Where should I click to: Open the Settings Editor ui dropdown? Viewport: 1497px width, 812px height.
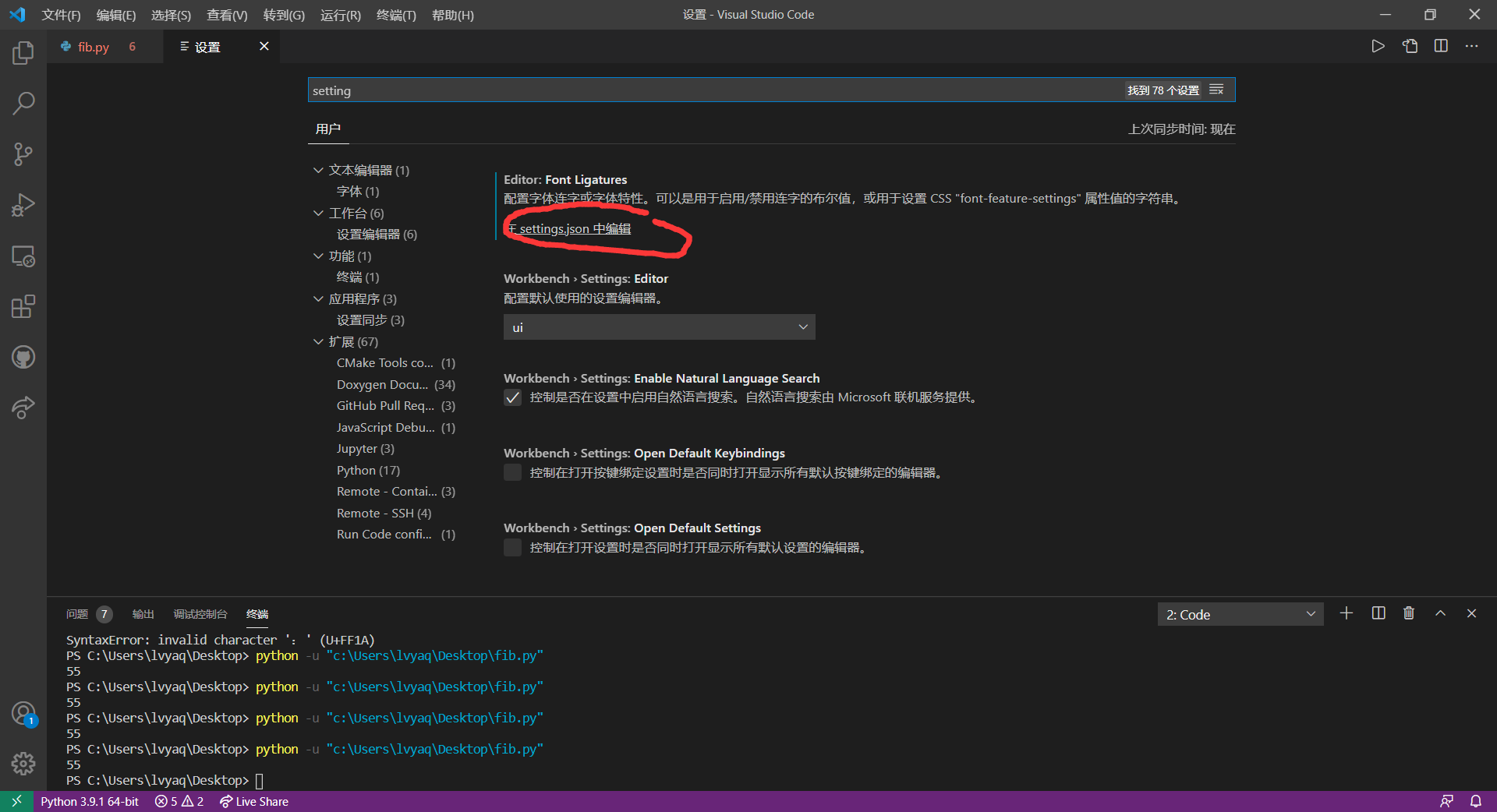[x=659, y=327]
